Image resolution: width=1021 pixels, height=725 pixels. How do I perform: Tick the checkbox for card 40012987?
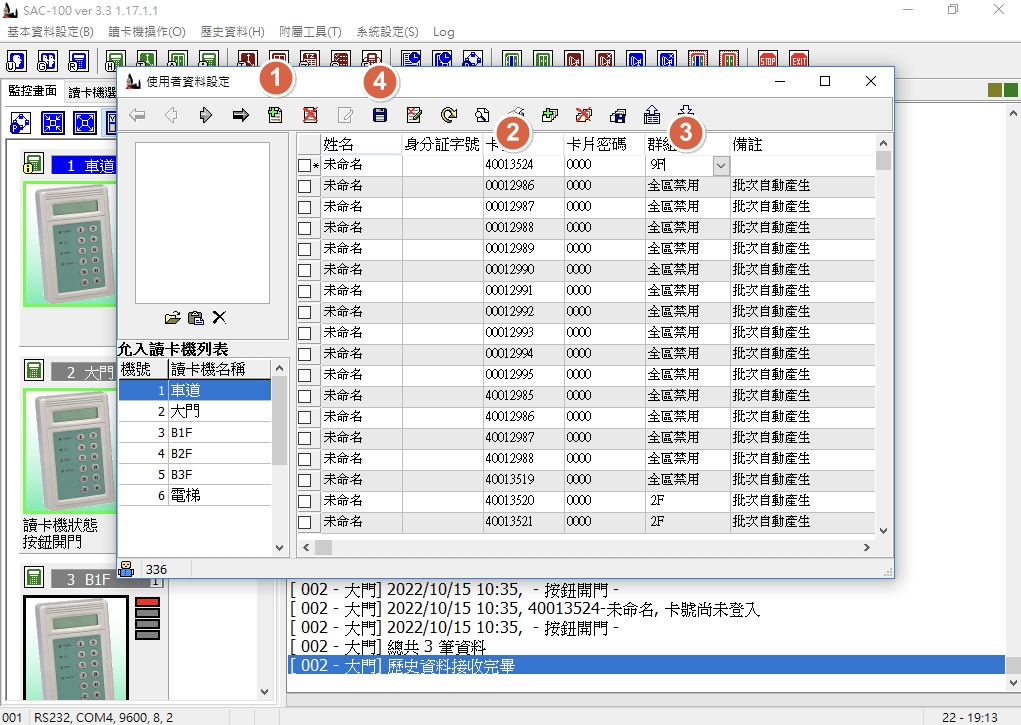pyautogui.click(x=304, y=438)
